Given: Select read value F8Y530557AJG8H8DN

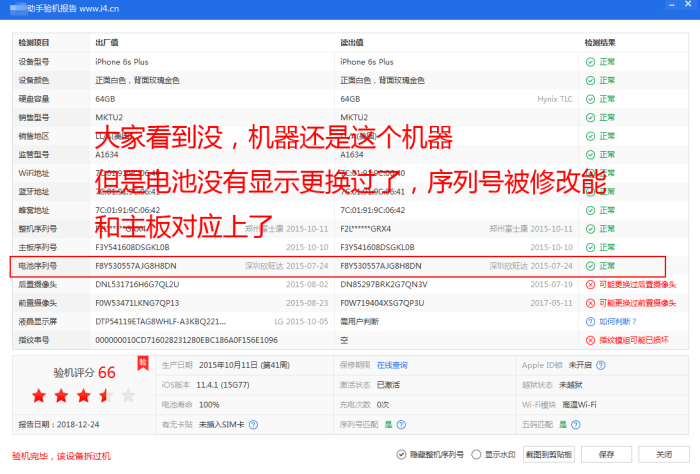Looking at the screenshot, I should click(381, 266).
